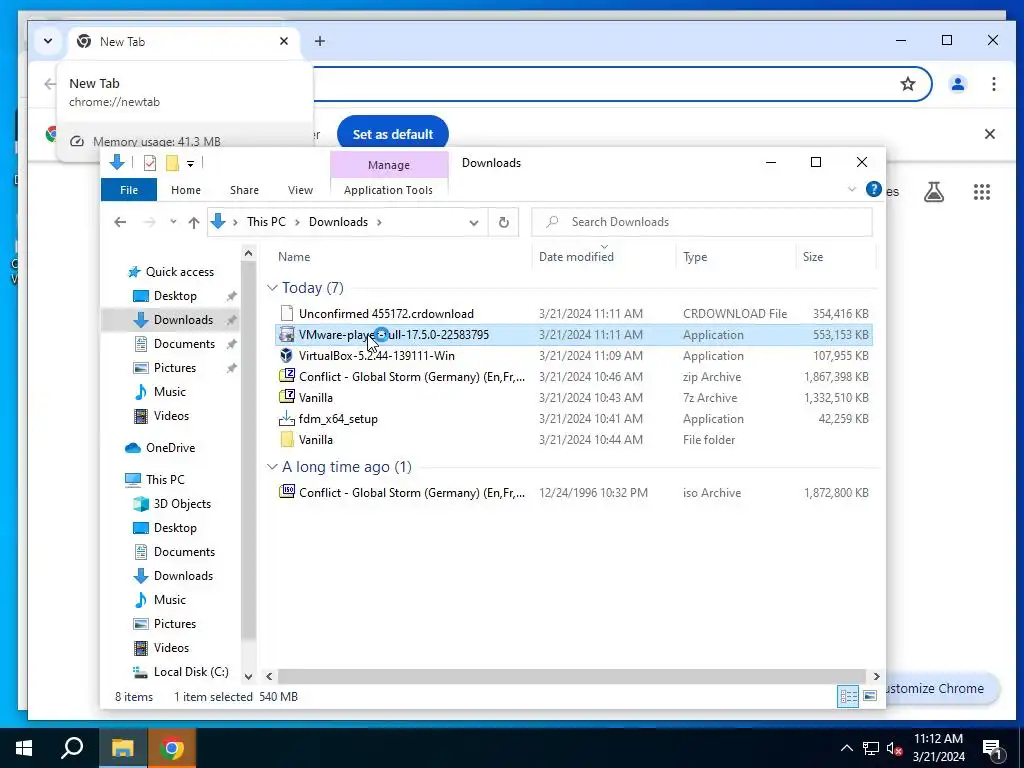Open pinned Pictures under Quick access
The height and width of the screenshot is (768, 1024).
(x=174, y=368)
